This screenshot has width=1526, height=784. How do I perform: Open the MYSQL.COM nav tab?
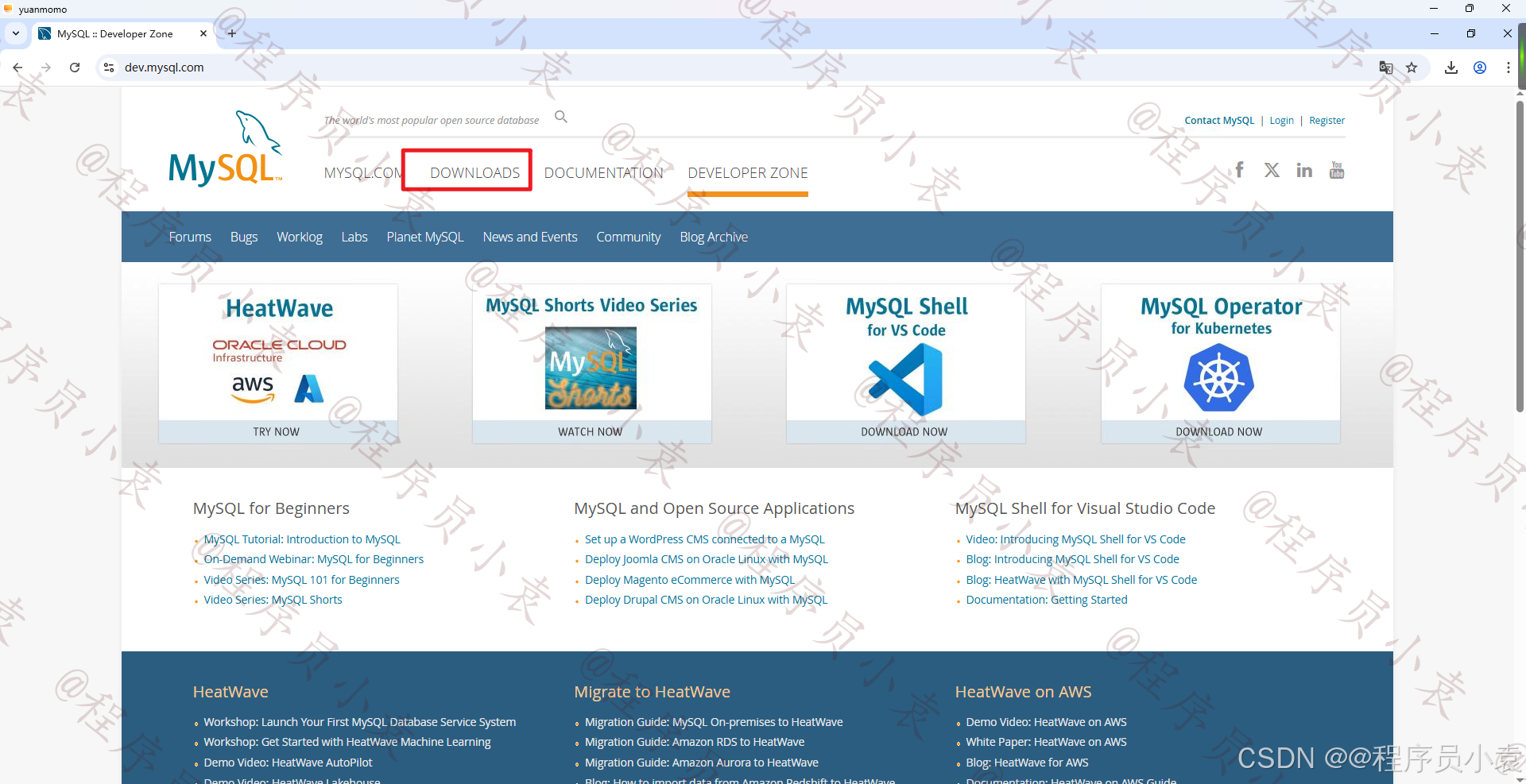coord(362,172)
